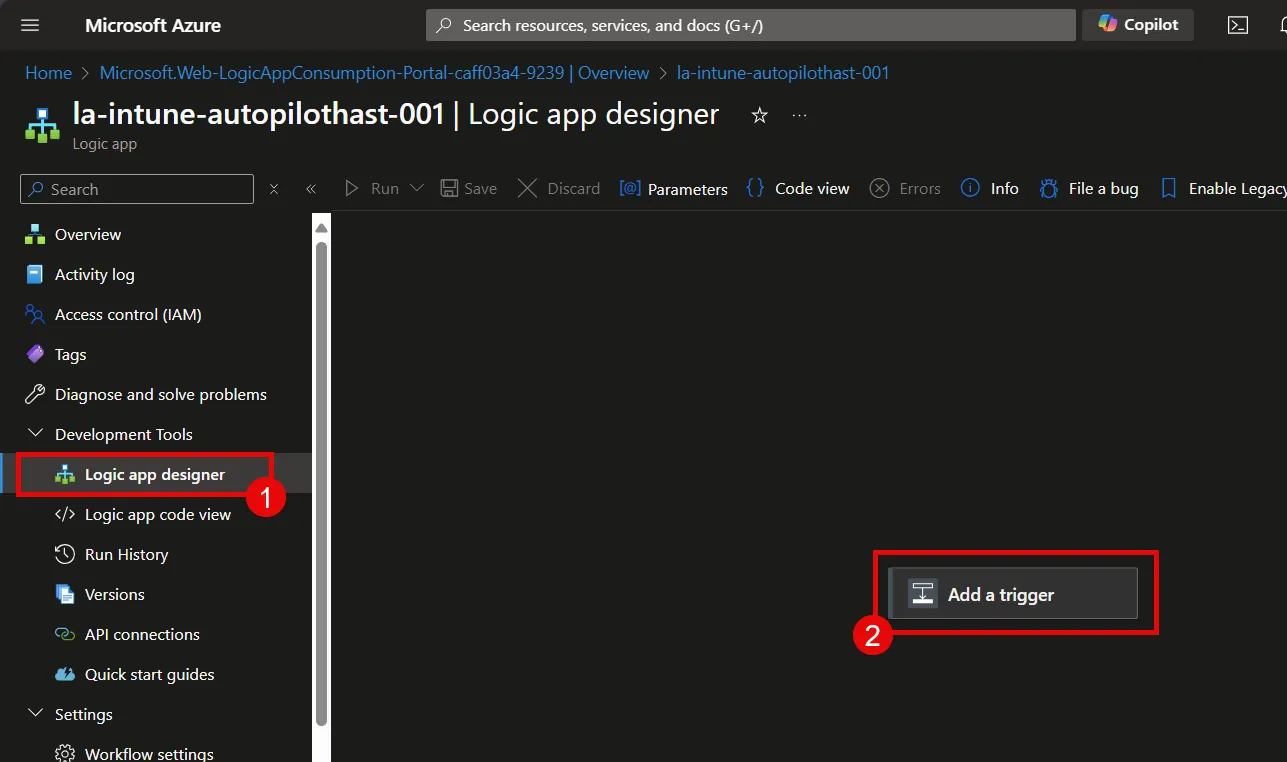Open la-intune-autopilothast-001 breadcrumb link

(x=783, y=73)
